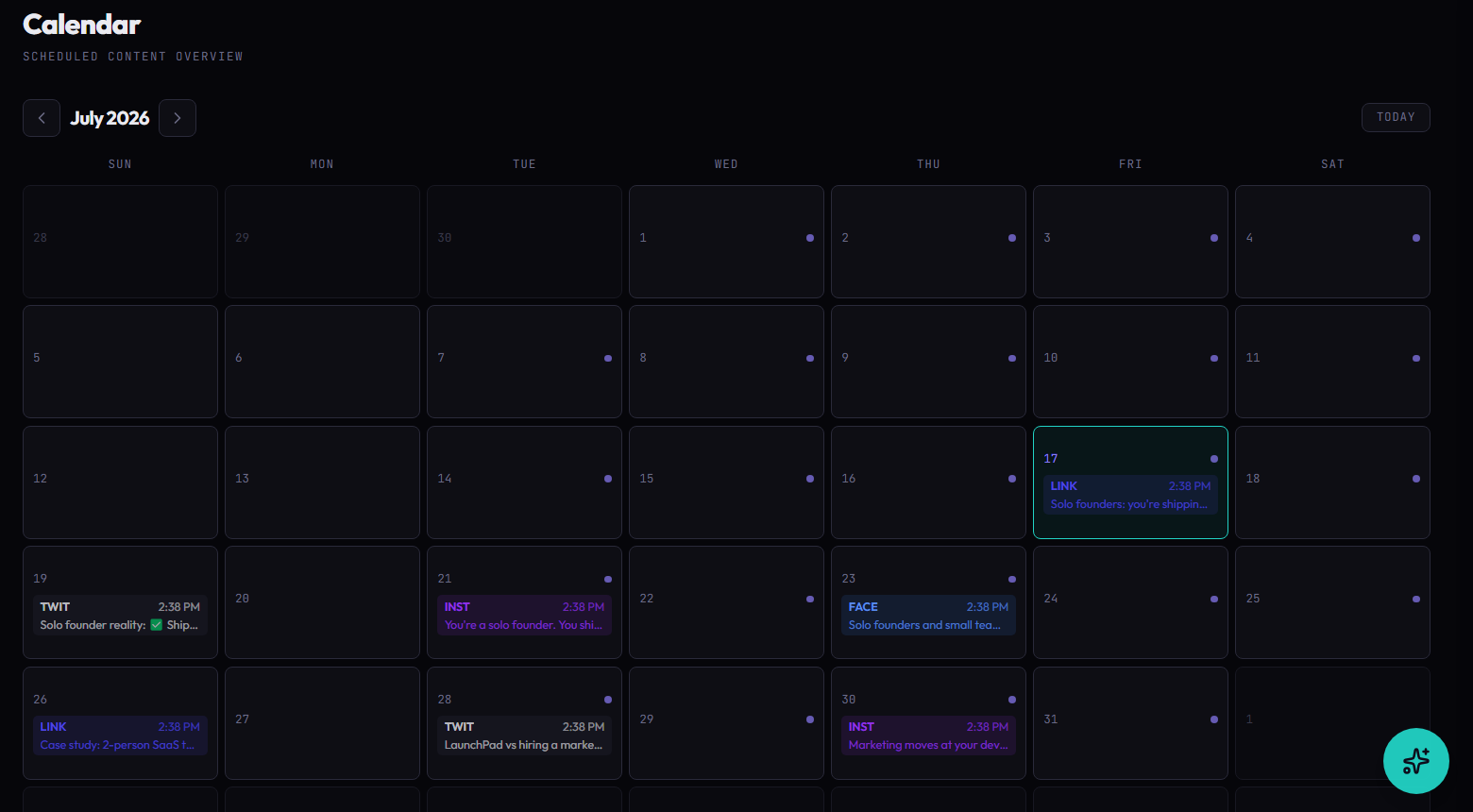This screenshot has height=812, width=1473.
Task: Select the July 12 day cell
Action: pyautogui.click(x=120, y=482)
